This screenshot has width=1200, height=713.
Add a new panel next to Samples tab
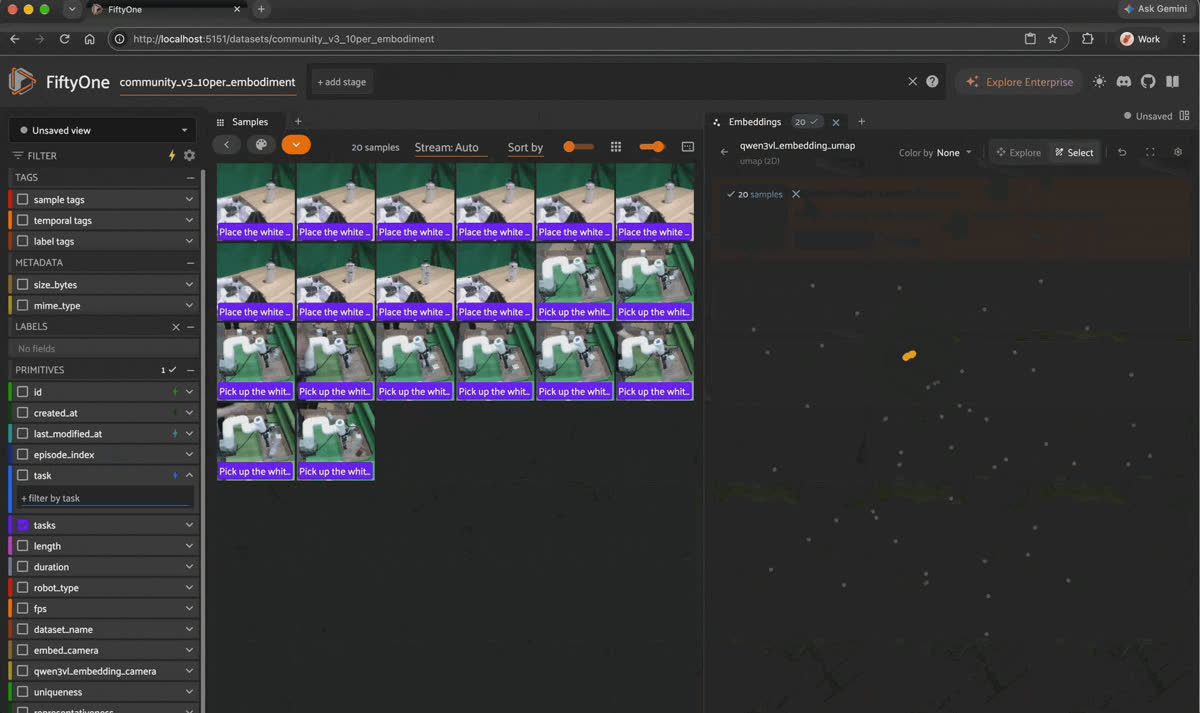[297, 122]
